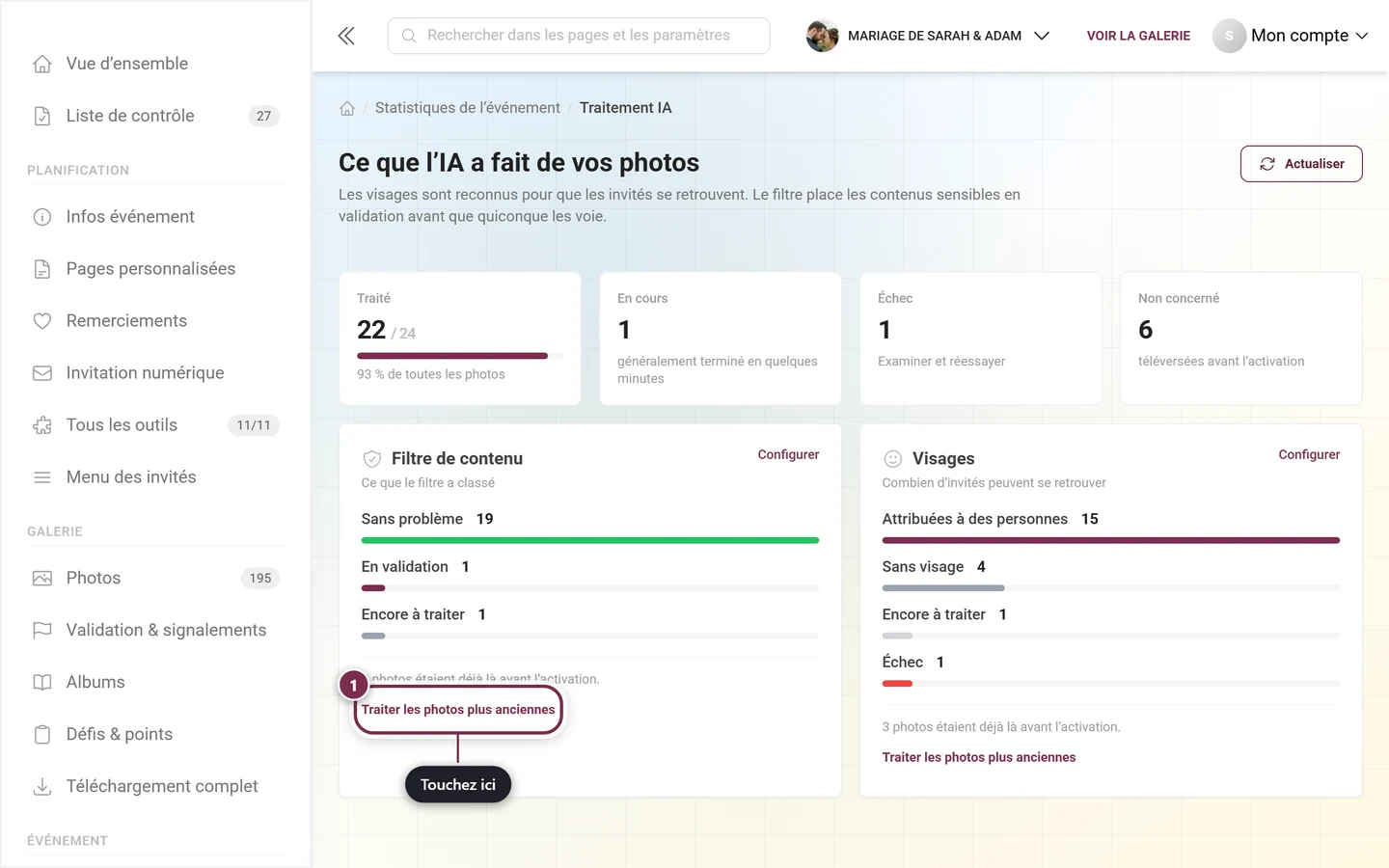Click the 195 badge next to Photos
This screenshot has width=1389, height=868.
pos(260,579)
